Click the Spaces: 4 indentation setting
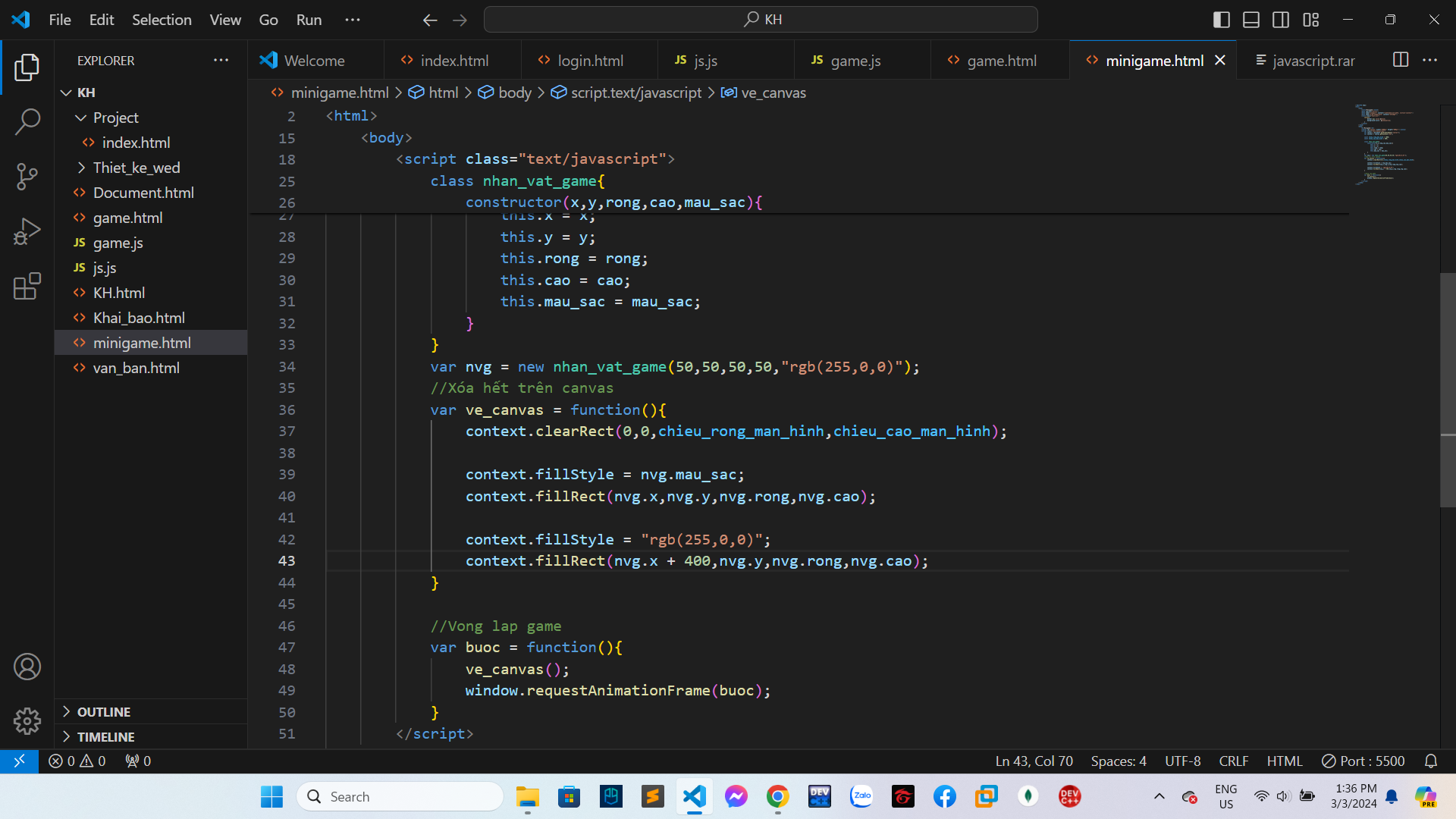Screen dimensions: 1456x819 click(1118, 761)
